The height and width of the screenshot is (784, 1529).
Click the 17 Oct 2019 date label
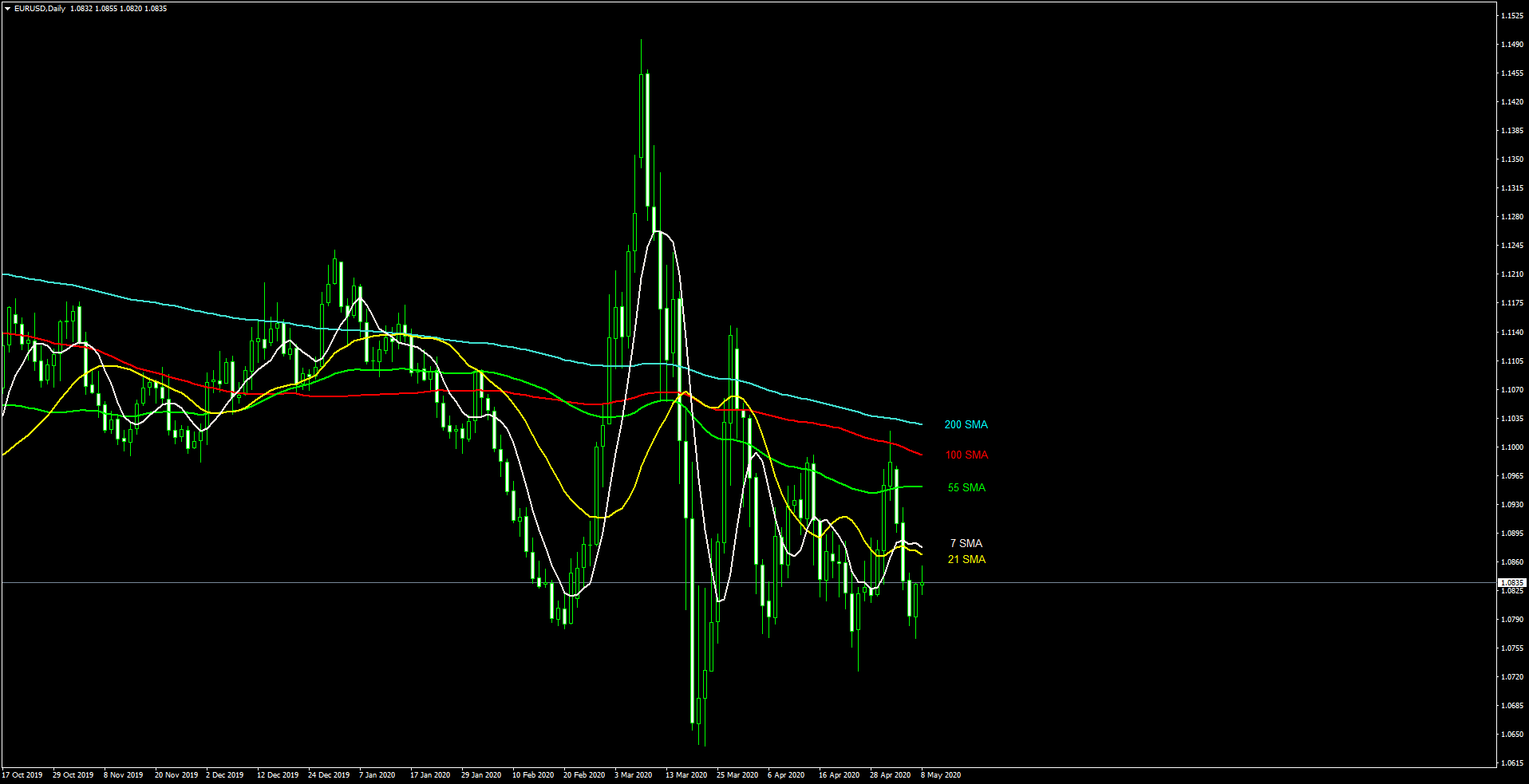click(22, 775)
